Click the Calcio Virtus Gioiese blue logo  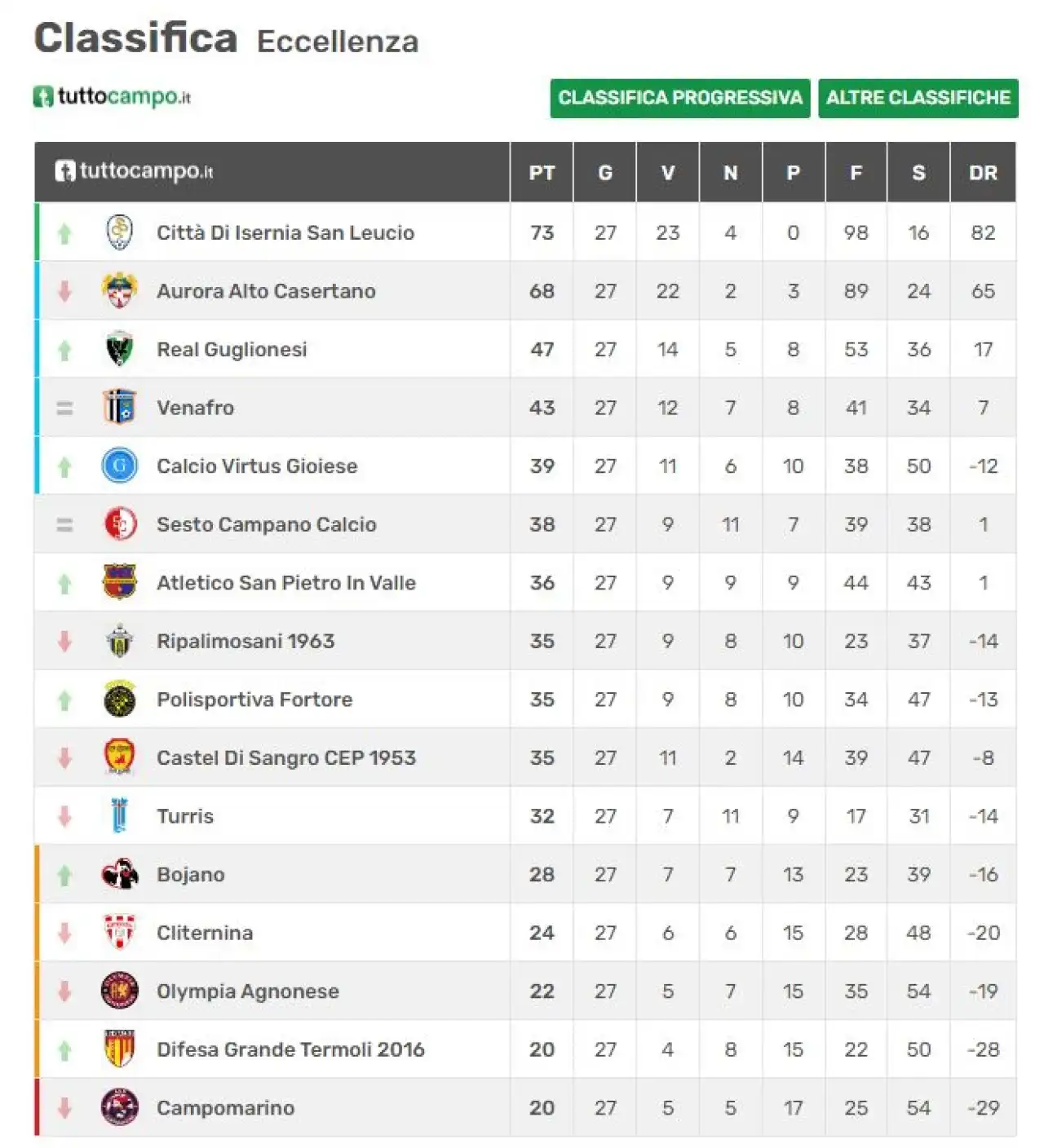(120, 466)
